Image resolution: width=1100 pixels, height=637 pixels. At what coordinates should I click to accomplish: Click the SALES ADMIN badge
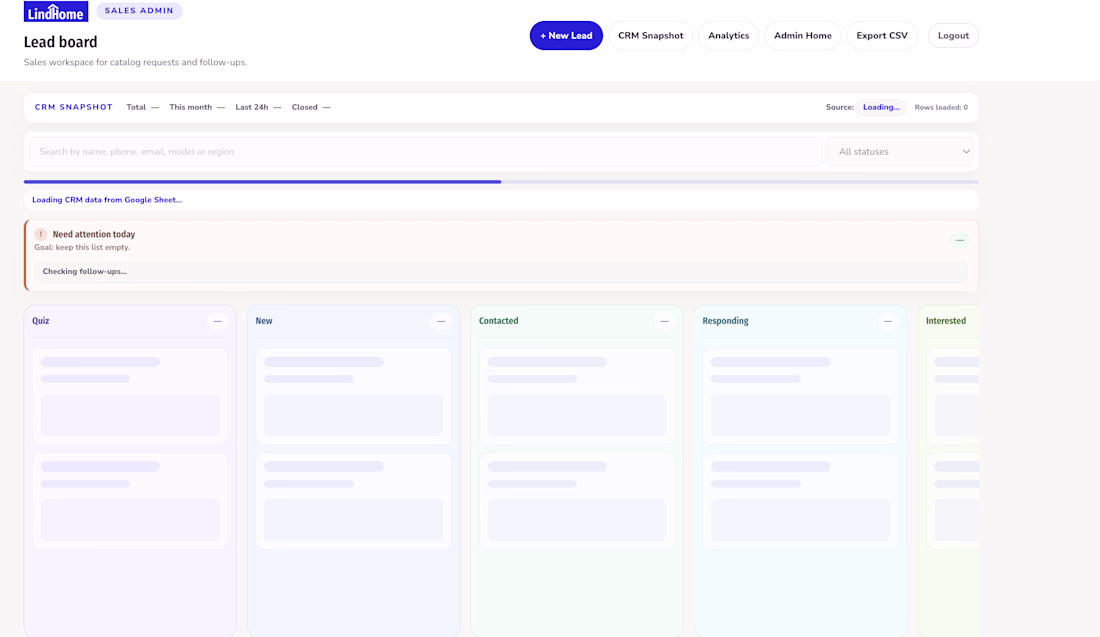pos(139,11)
